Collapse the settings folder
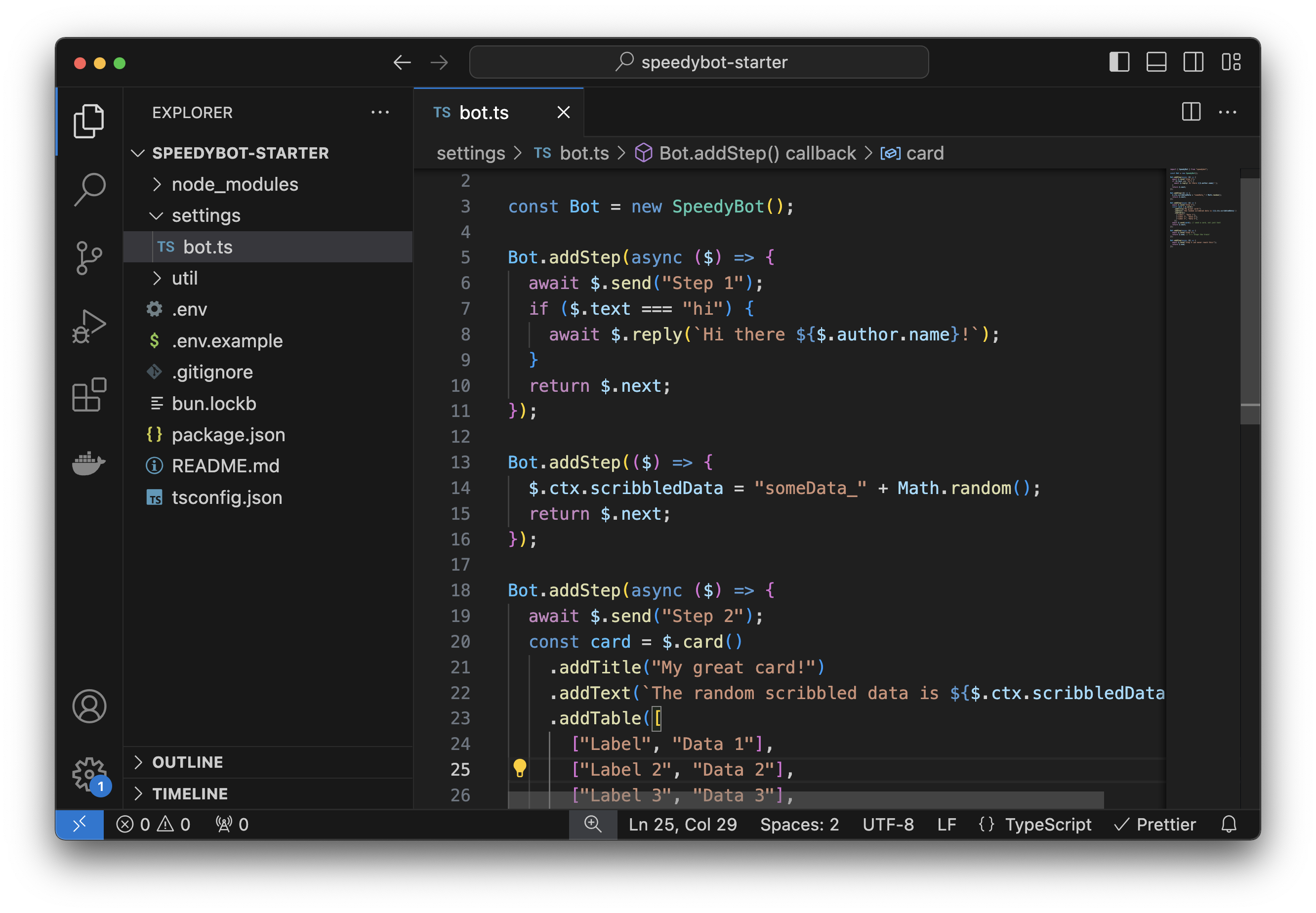 [206, 216]
